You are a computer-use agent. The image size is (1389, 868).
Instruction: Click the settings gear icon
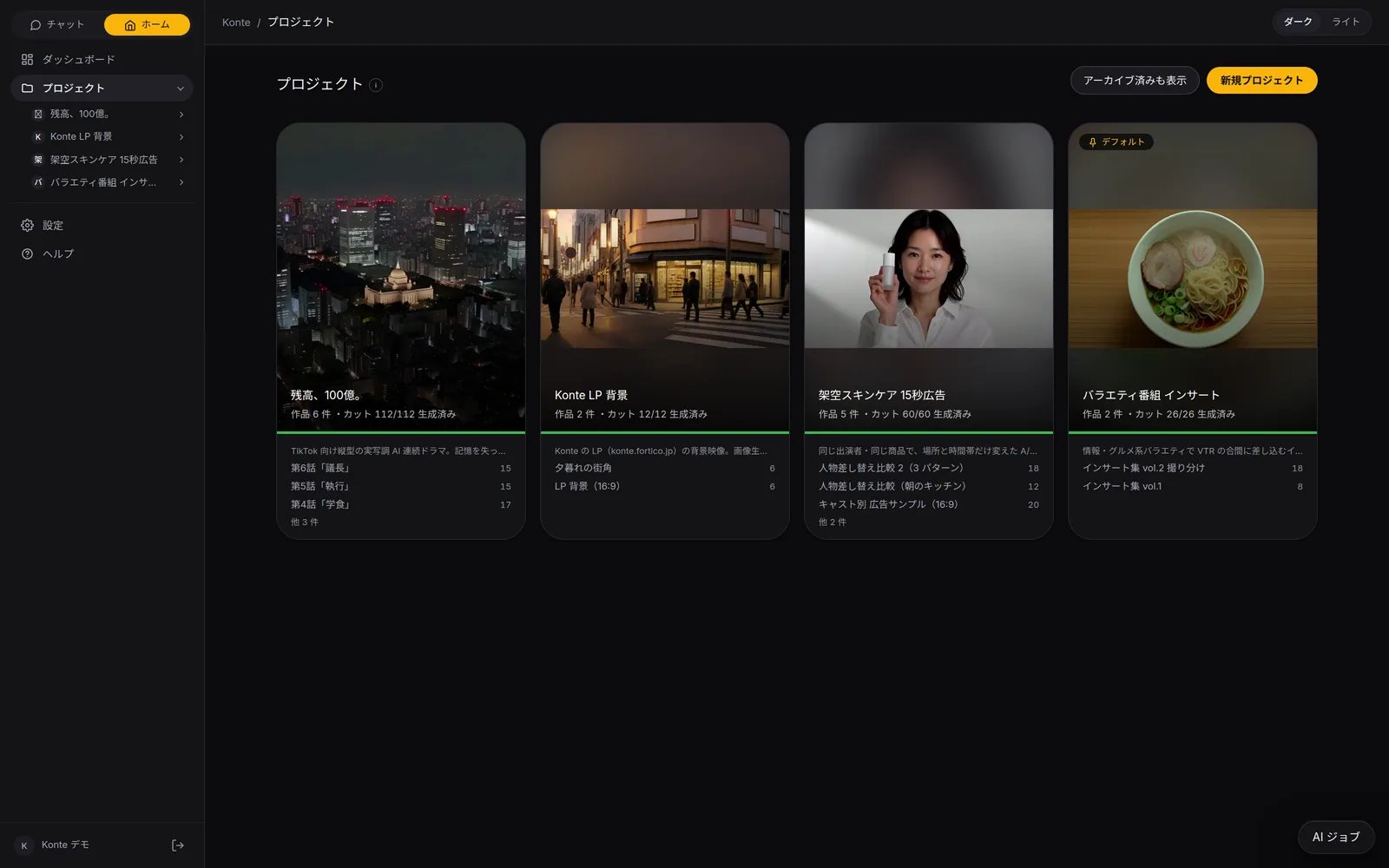pyautogui.click(x=27, y=225)
